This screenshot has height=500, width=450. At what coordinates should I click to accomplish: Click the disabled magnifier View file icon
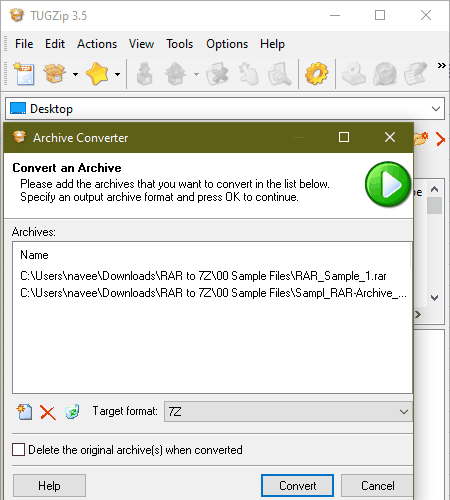[279, 74]
